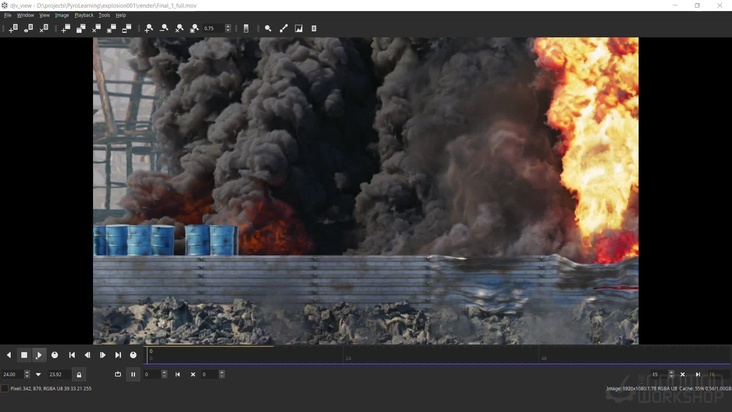Viewport: 732px width, 412px height.
Task: Click the fit window to image icon
Action: point(112,28)
